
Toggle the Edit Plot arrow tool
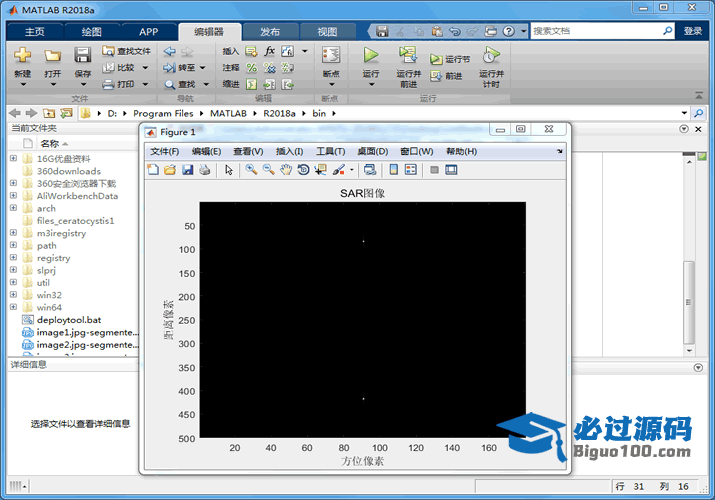(229, 170)
